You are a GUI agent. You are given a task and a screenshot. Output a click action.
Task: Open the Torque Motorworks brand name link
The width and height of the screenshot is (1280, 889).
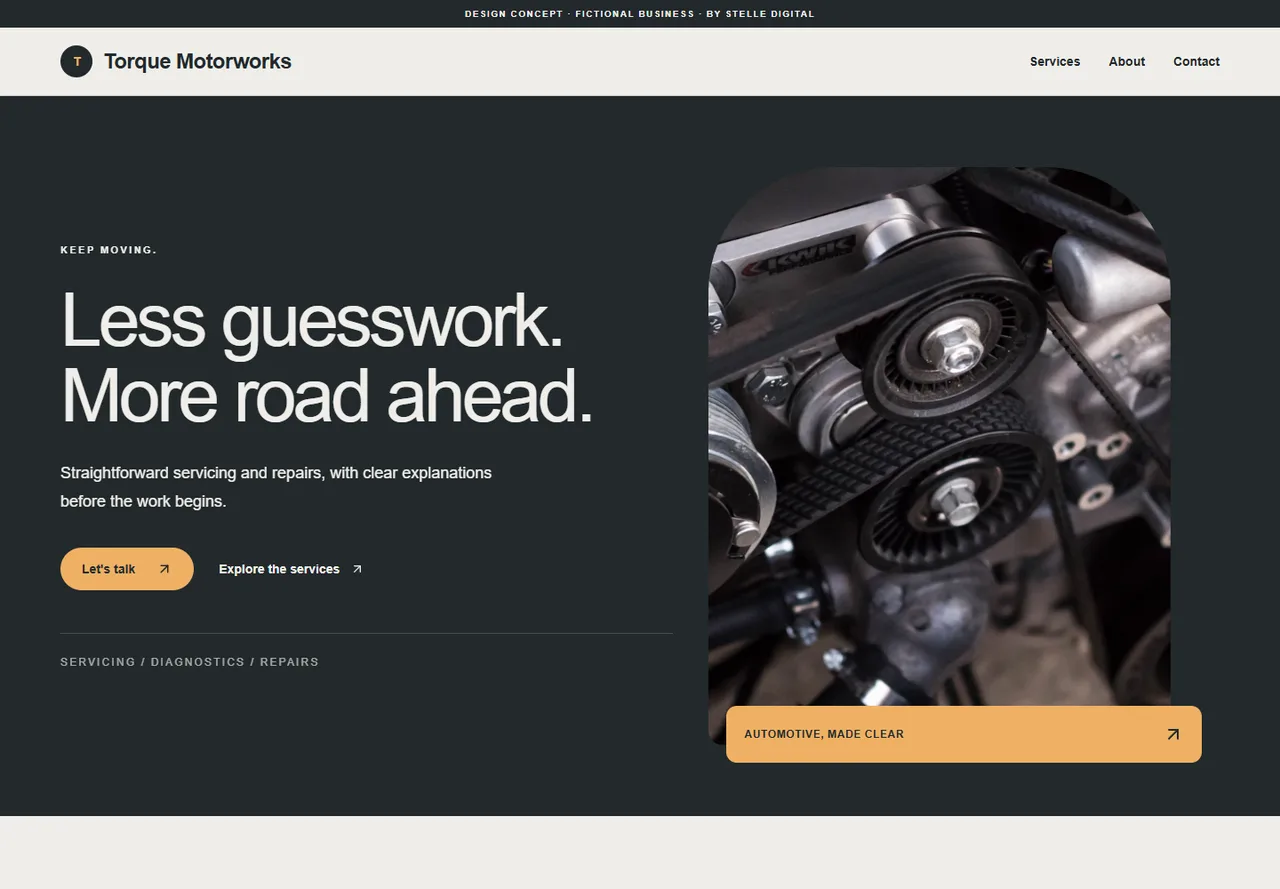pyautogui.click(x=197, y=61)
